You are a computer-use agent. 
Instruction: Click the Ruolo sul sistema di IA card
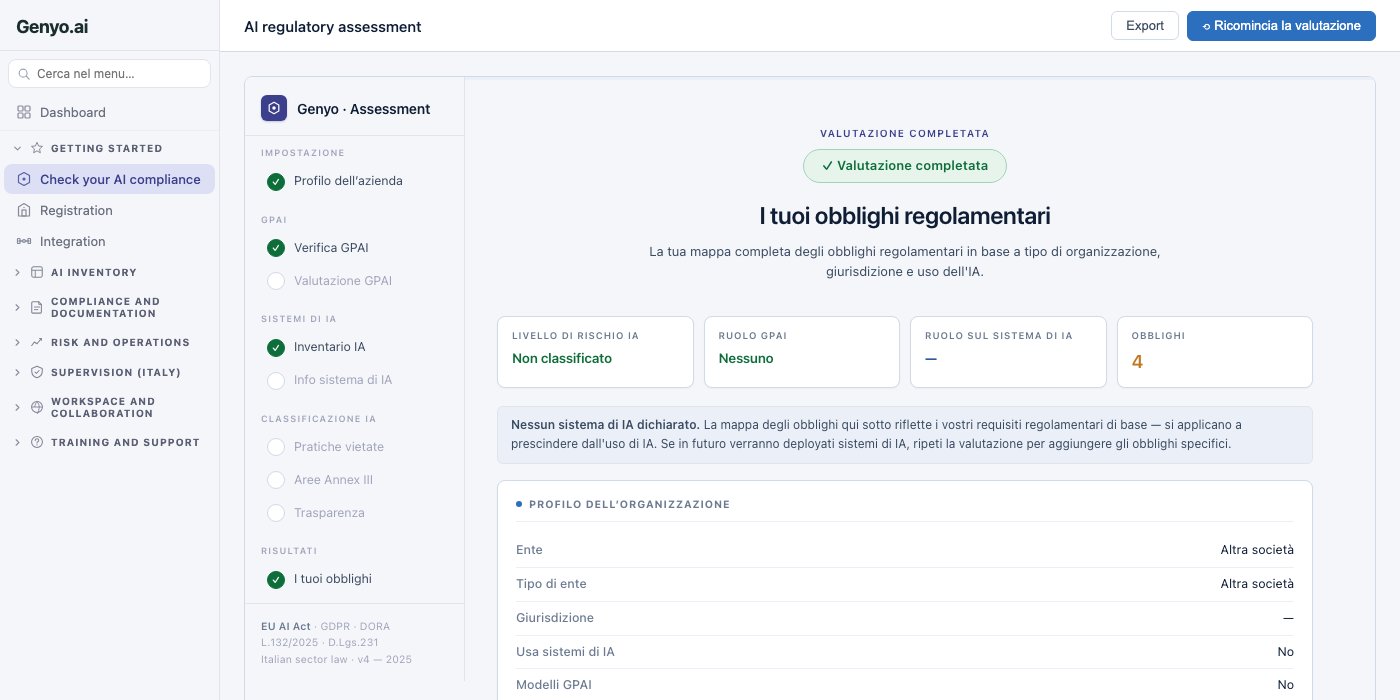pos(1008,352)
